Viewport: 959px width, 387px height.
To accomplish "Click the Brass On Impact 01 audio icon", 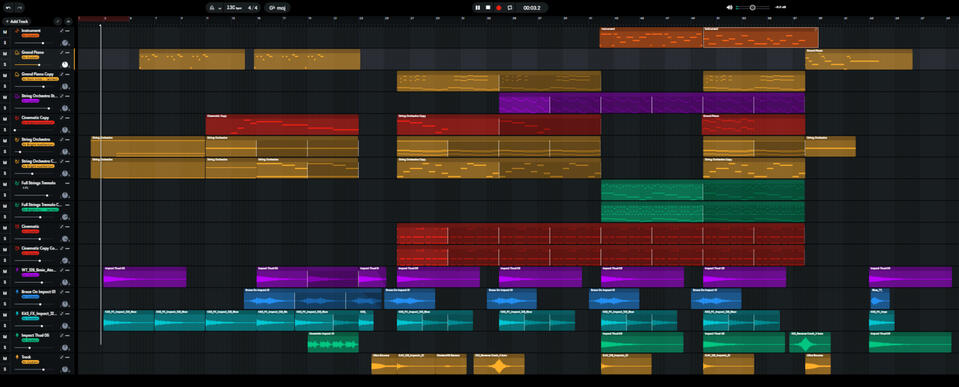I will click(x=17, y=292).
